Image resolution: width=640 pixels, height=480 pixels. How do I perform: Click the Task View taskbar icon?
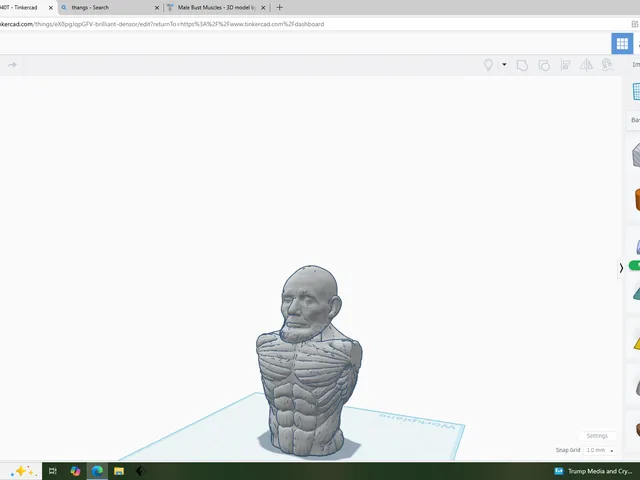pyautogui.click(x=53, y=471)
